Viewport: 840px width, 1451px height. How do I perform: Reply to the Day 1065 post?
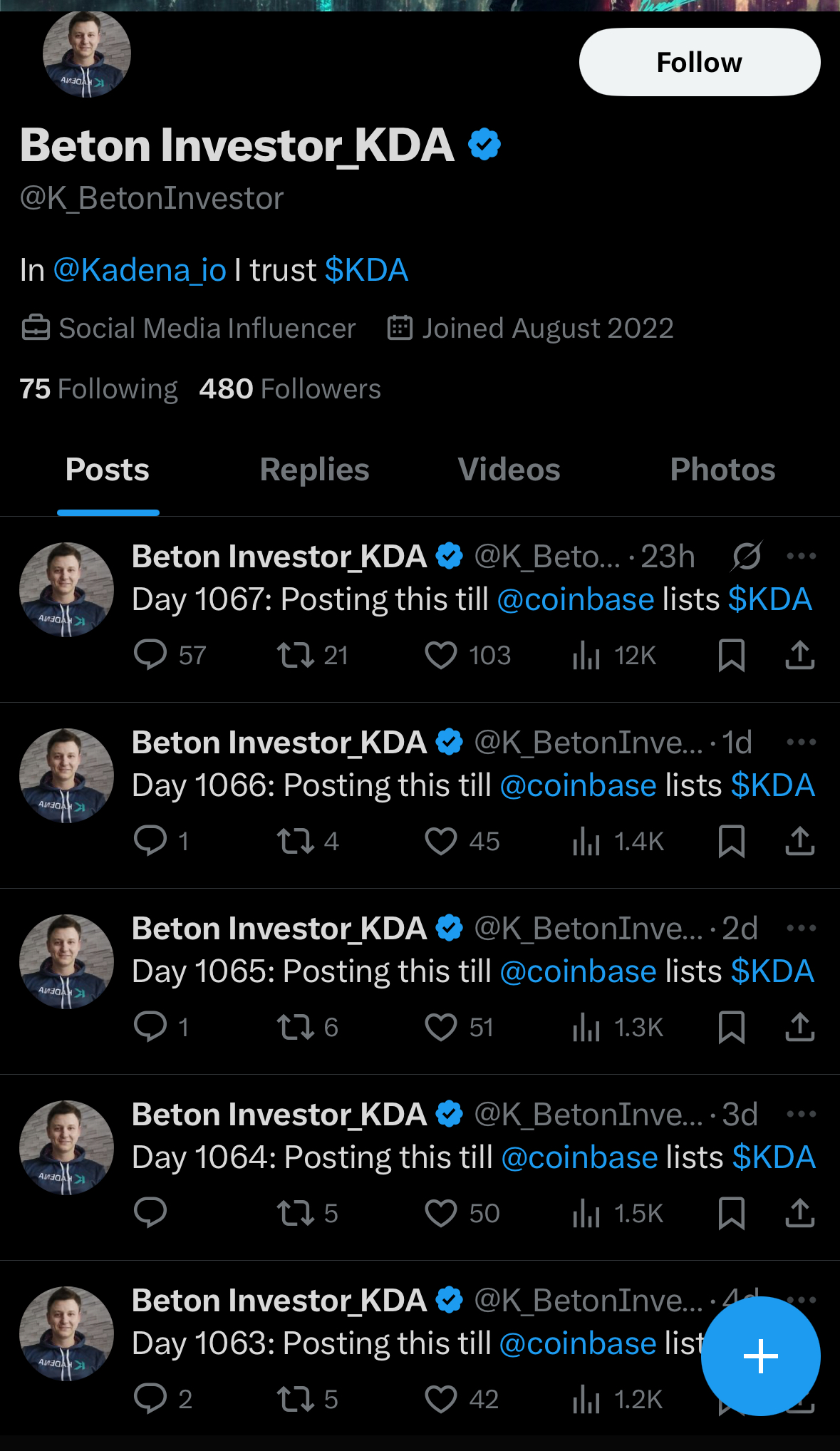150,1027
